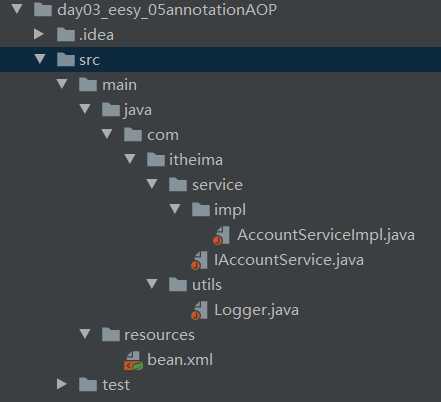This screenshot has height=402, width=441.
Task: Click the IAccountService.java file icon
Action: (x=199, y=260)
